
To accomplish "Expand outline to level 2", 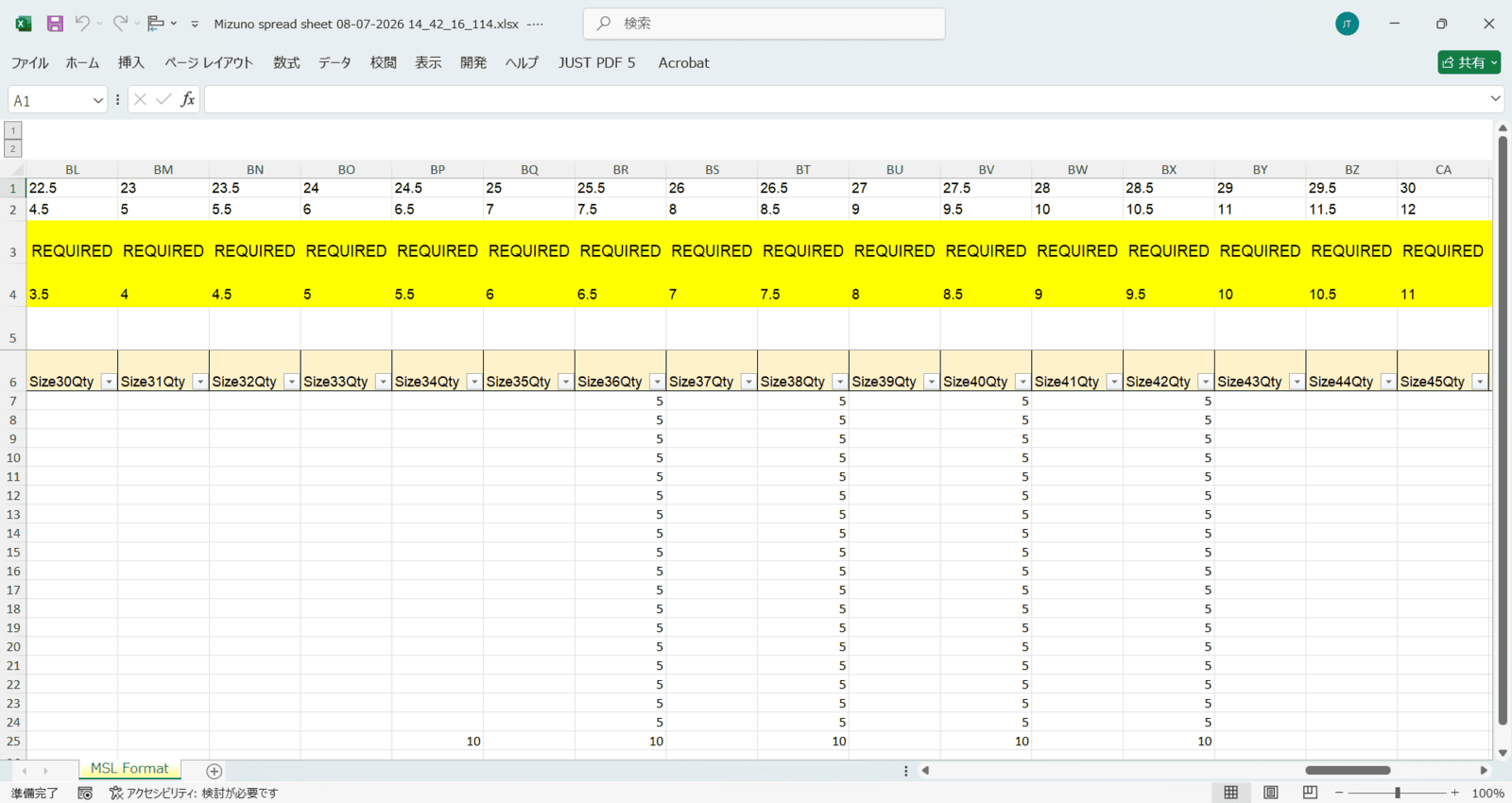I will click(x=13, y=149).
